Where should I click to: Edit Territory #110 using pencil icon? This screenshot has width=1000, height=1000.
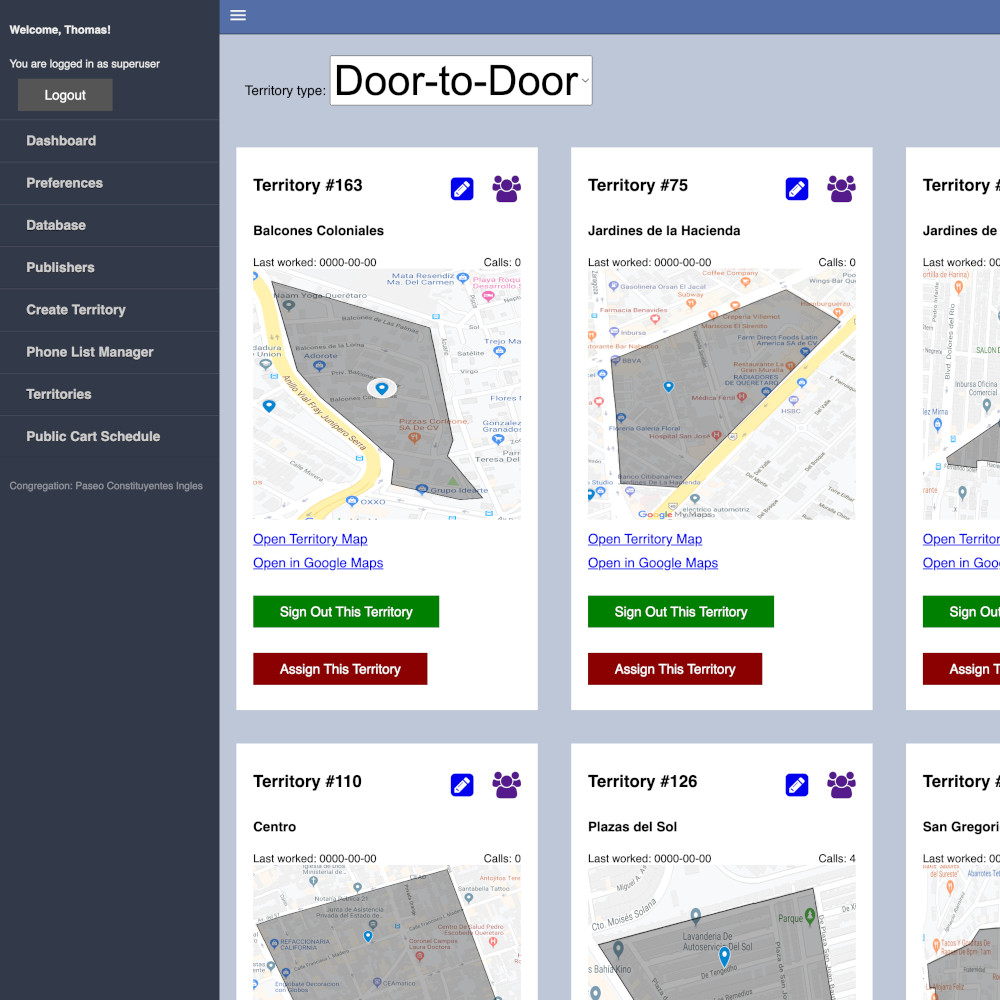tap(462, 785)
